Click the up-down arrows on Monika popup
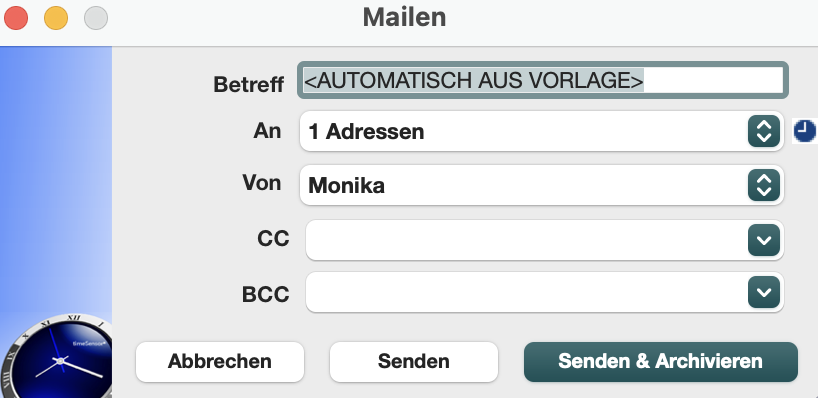This screenshot has width=818, height=398. pos(764,185)
